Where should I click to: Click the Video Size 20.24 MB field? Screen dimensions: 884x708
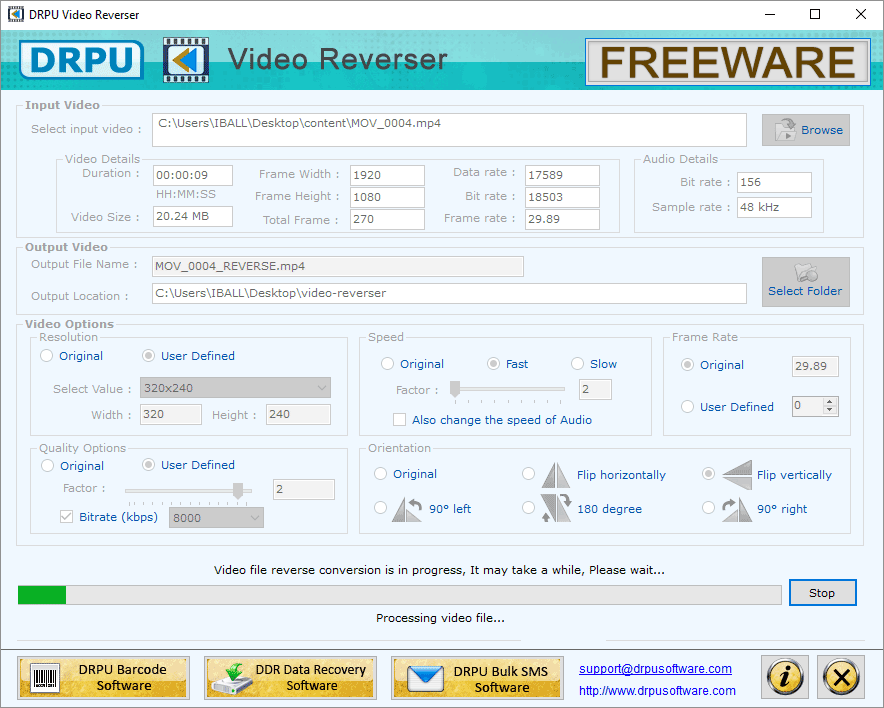[x=193, y=216]
